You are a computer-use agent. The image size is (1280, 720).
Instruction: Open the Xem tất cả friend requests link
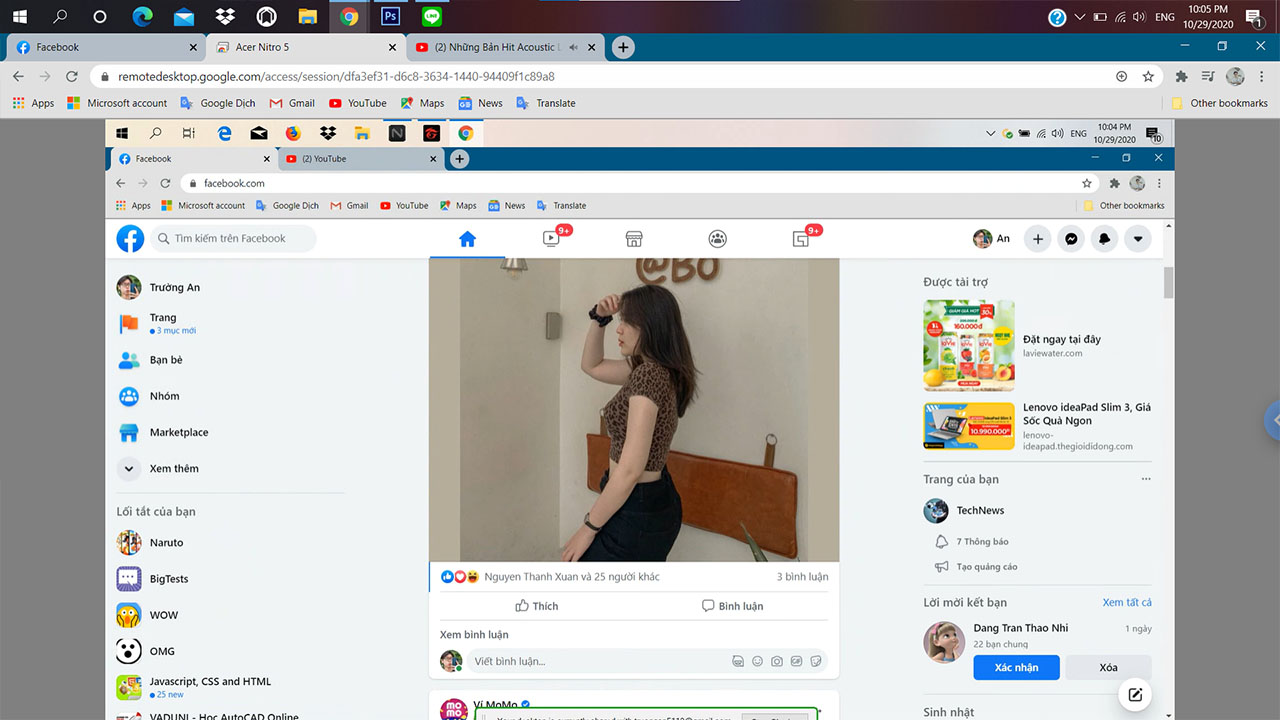1127,602
